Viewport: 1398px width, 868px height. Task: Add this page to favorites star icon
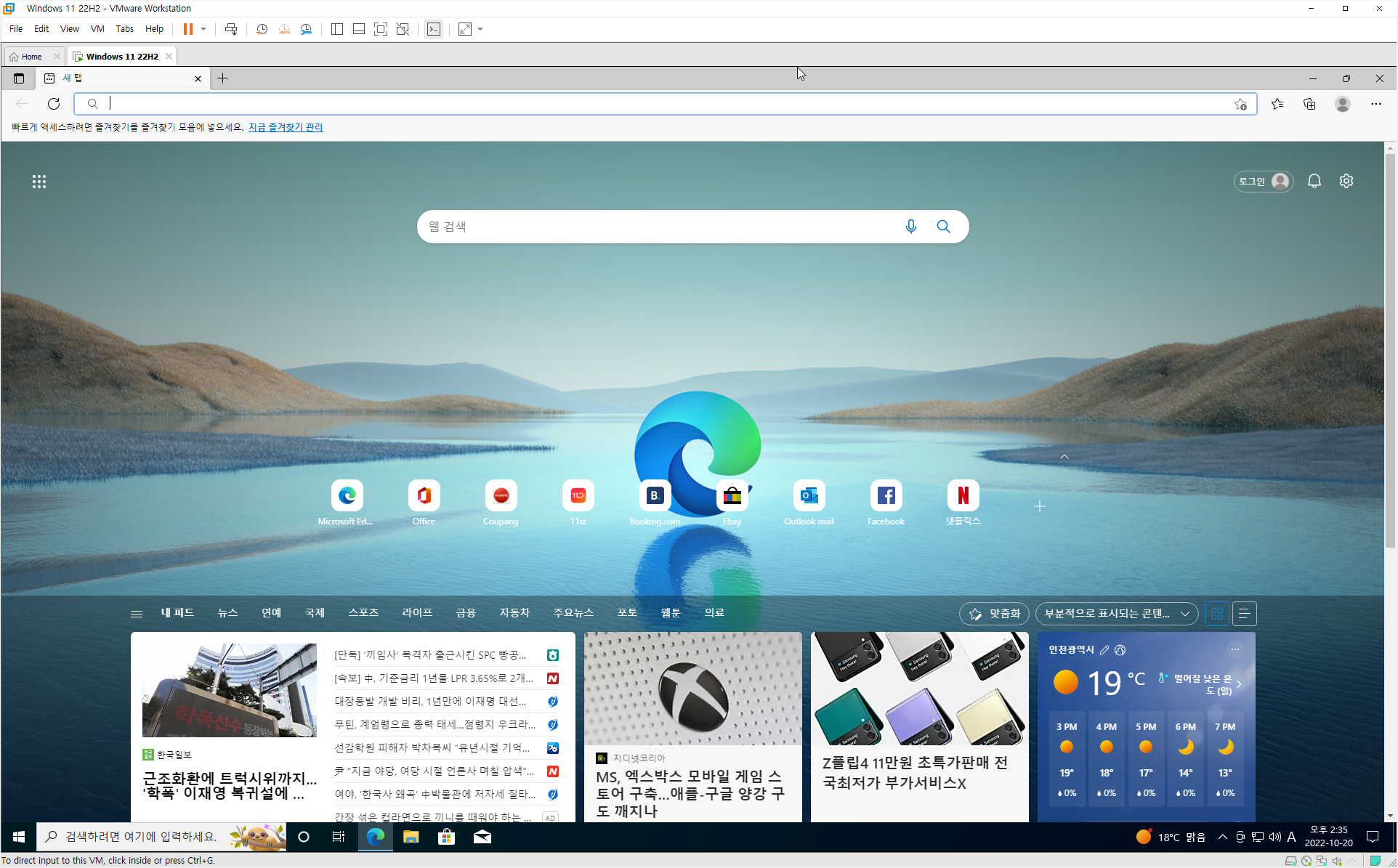pos(1241,104)
